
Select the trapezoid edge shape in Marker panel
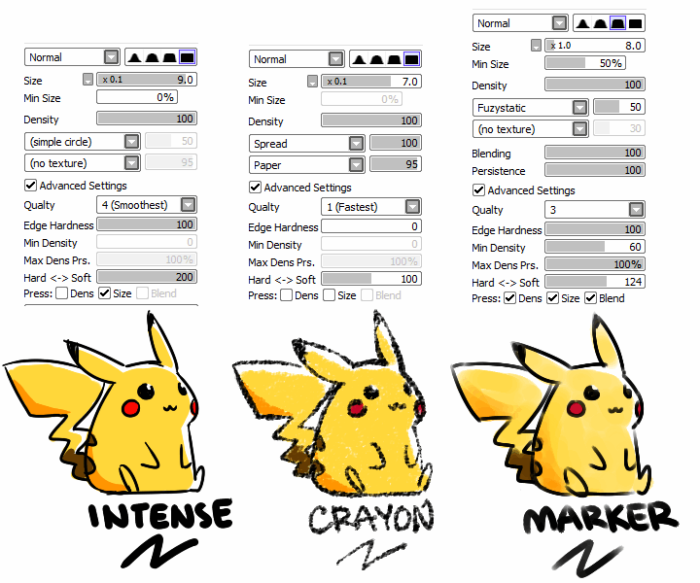click(x=618, y=23)
